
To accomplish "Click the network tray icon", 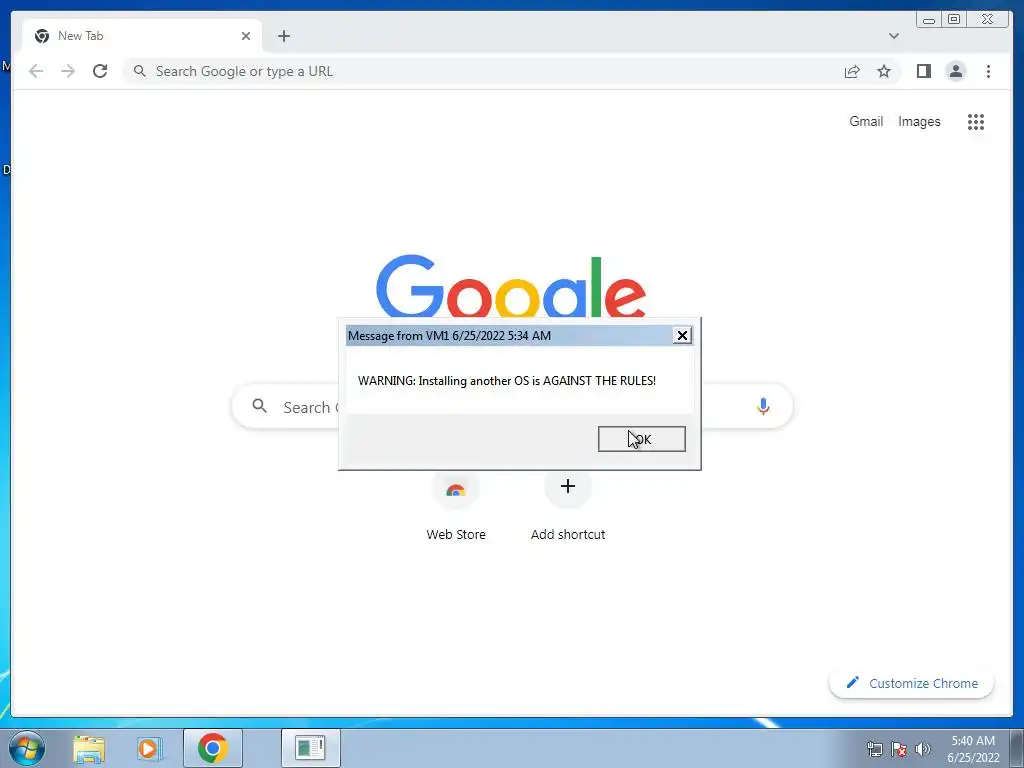I will (874, 749).
